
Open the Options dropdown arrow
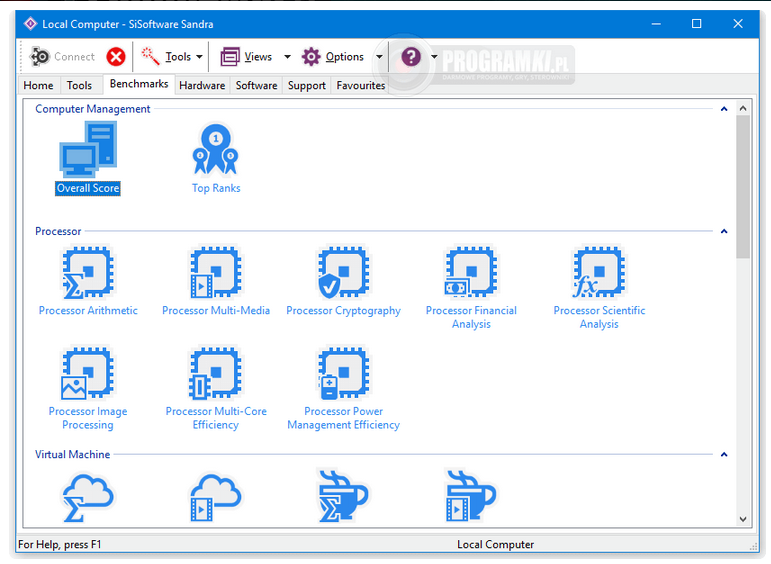(x=379, y=57)
